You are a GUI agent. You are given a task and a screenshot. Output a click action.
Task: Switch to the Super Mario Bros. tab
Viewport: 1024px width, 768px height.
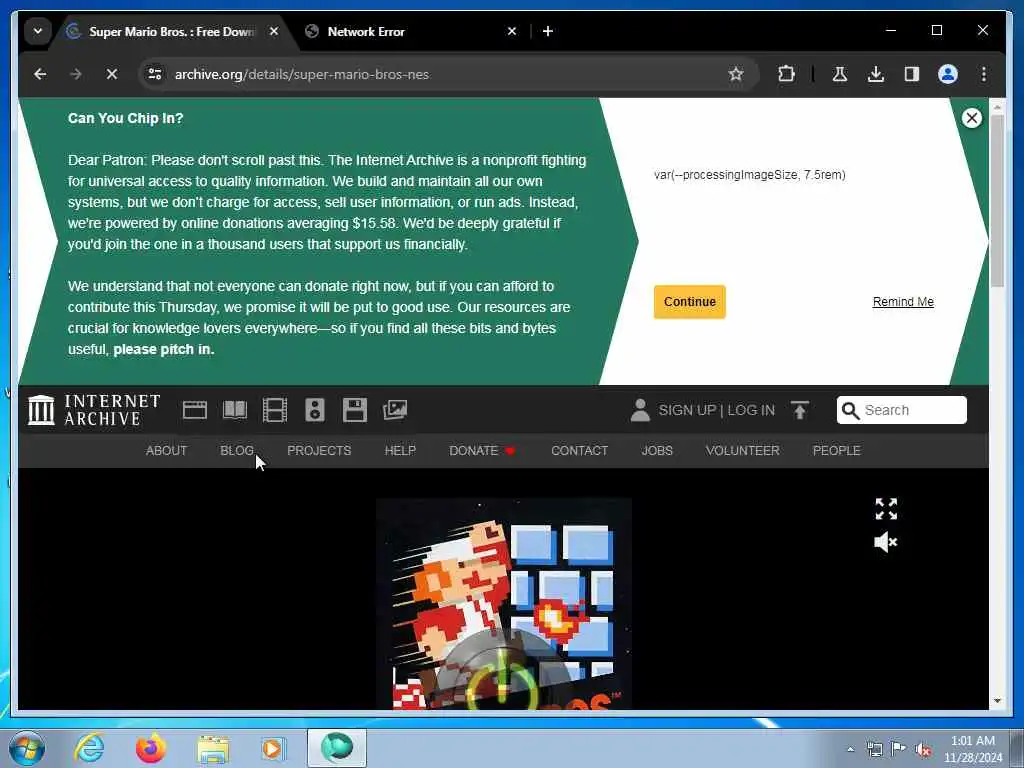[173, 31]
